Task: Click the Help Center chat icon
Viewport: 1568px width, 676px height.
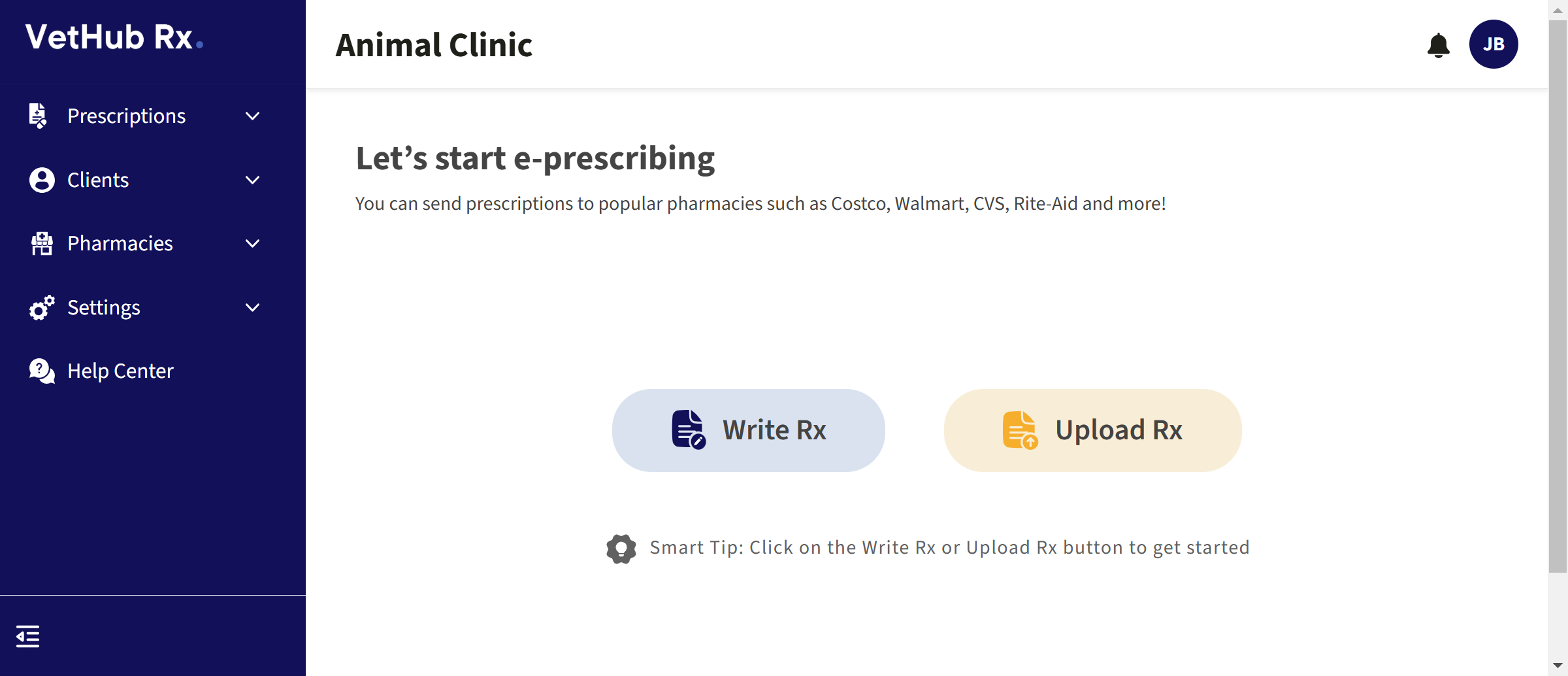Action: point(42,371)
